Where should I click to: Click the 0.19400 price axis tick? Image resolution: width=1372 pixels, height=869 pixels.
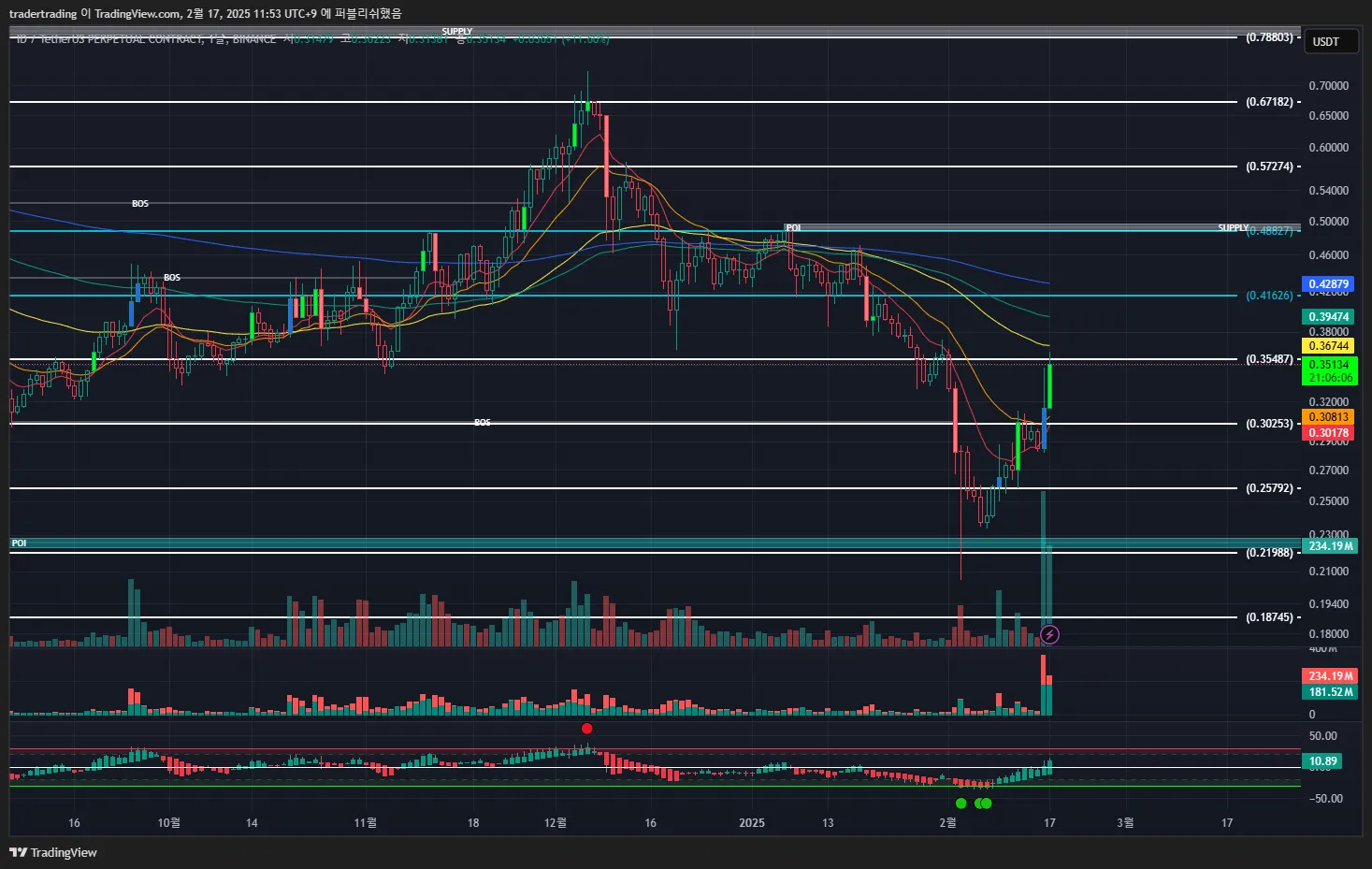[x=1328, y=604]
